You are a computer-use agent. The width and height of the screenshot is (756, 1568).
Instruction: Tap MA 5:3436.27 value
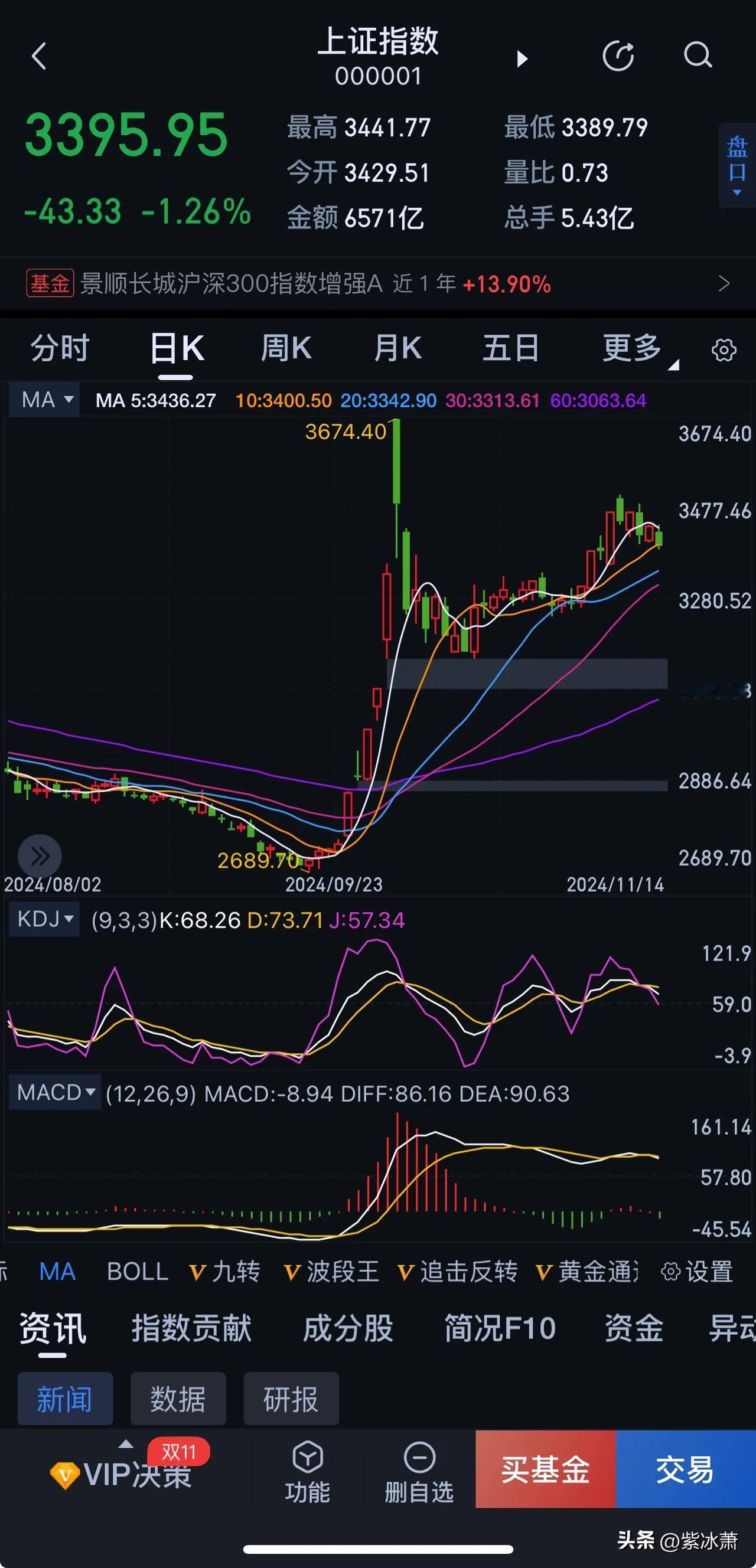point(156,400)
